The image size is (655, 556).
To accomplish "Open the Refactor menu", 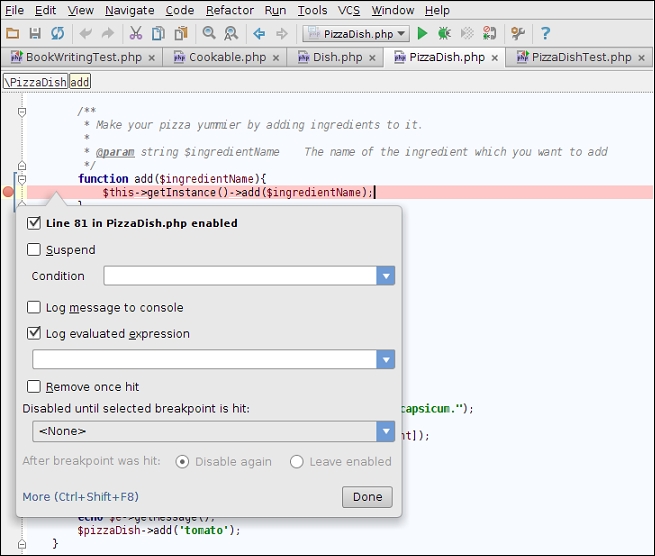I will pyautogui.click(x=230, y=10).
